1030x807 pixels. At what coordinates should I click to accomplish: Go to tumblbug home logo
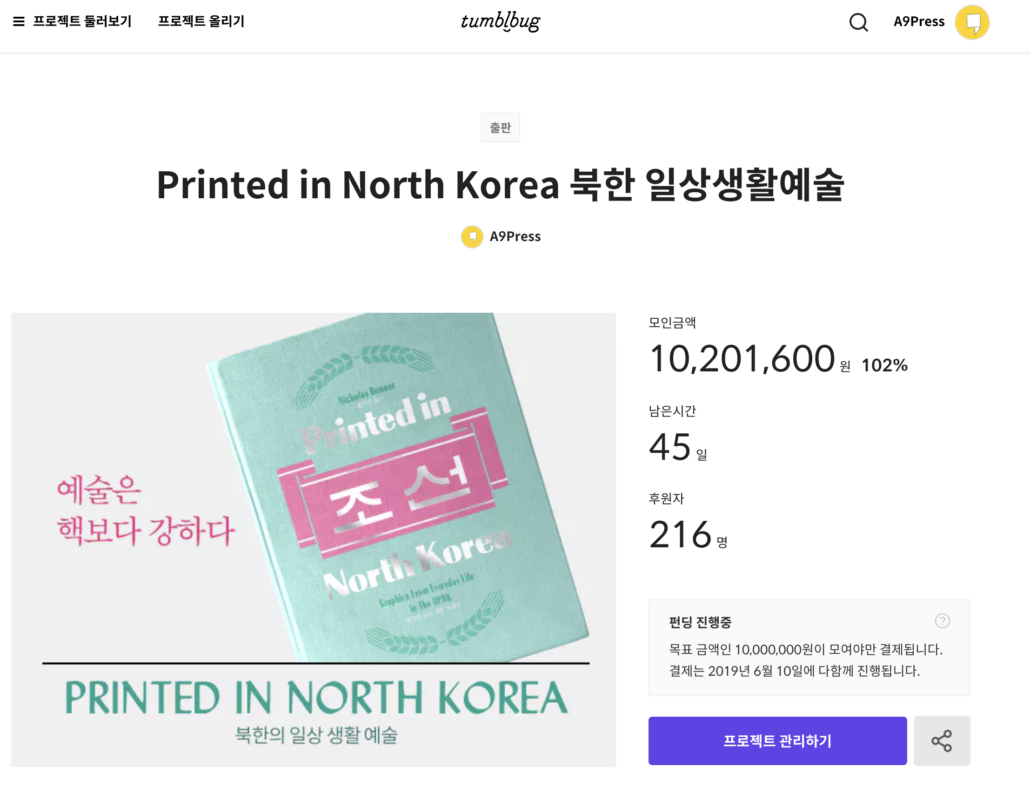point(501,22)
